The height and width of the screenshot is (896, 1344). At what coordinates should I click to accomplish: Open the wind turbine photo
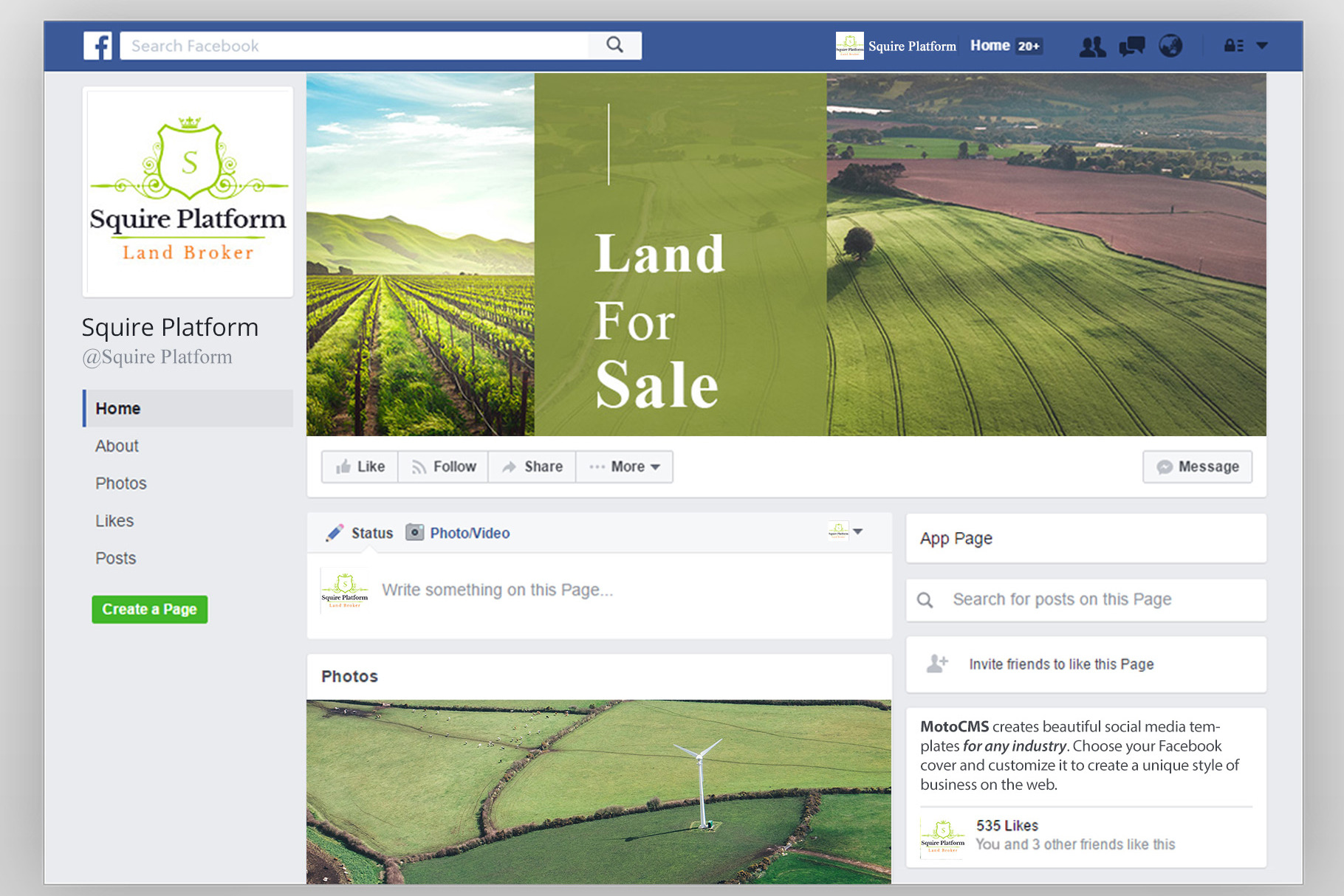point(599,790)
